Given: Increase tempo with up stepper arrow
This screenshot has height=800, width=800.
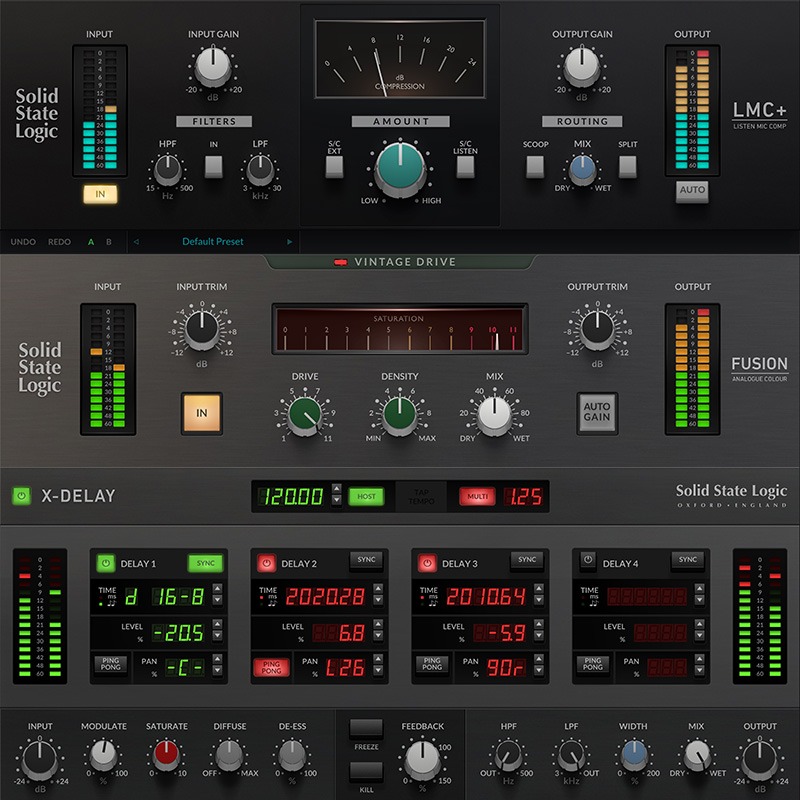Looking at the screenshot, I should (x=336, y=488).
